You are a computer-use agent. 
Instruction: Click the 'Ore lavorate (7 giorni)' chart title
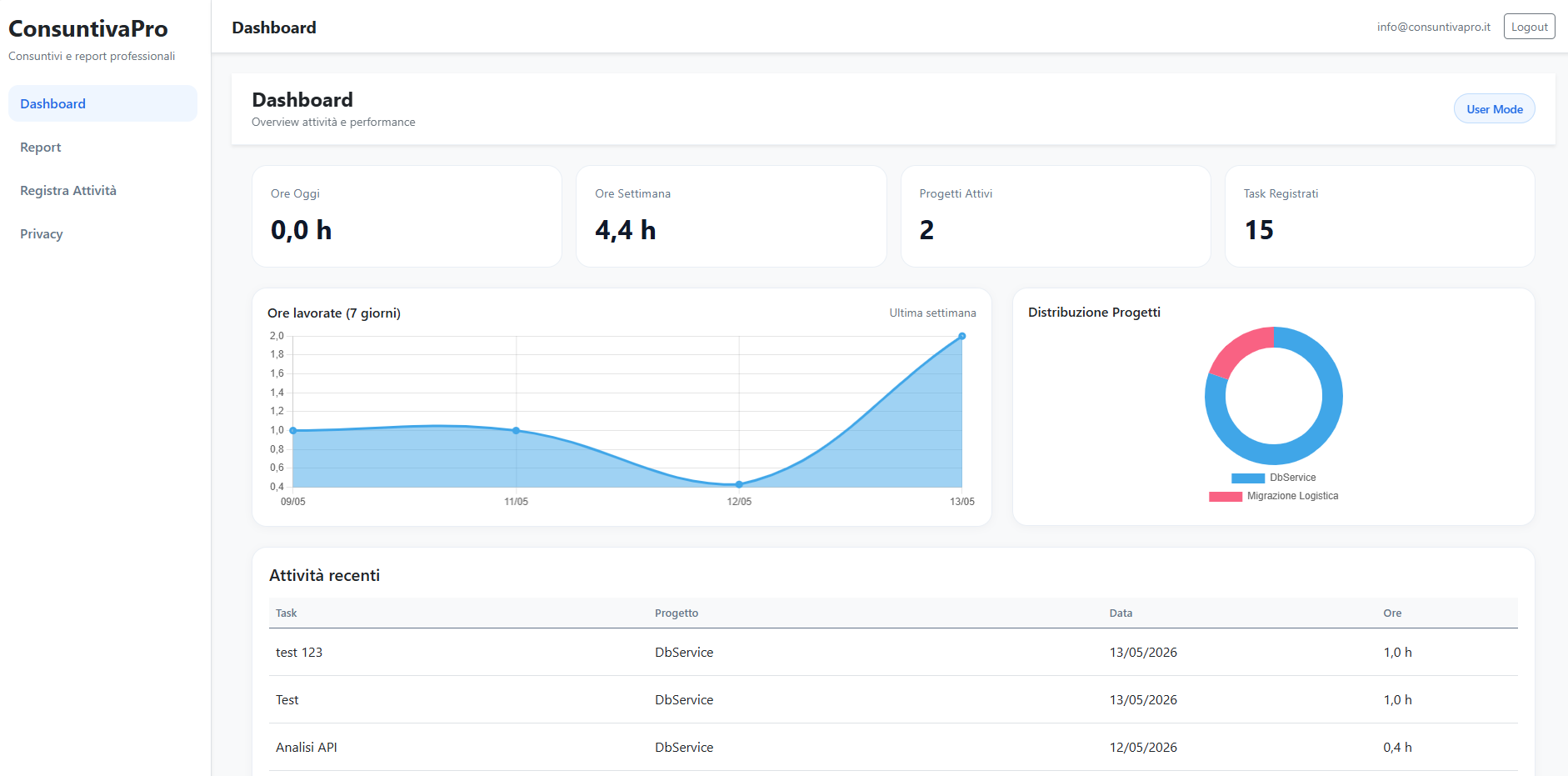click(334, 313)
